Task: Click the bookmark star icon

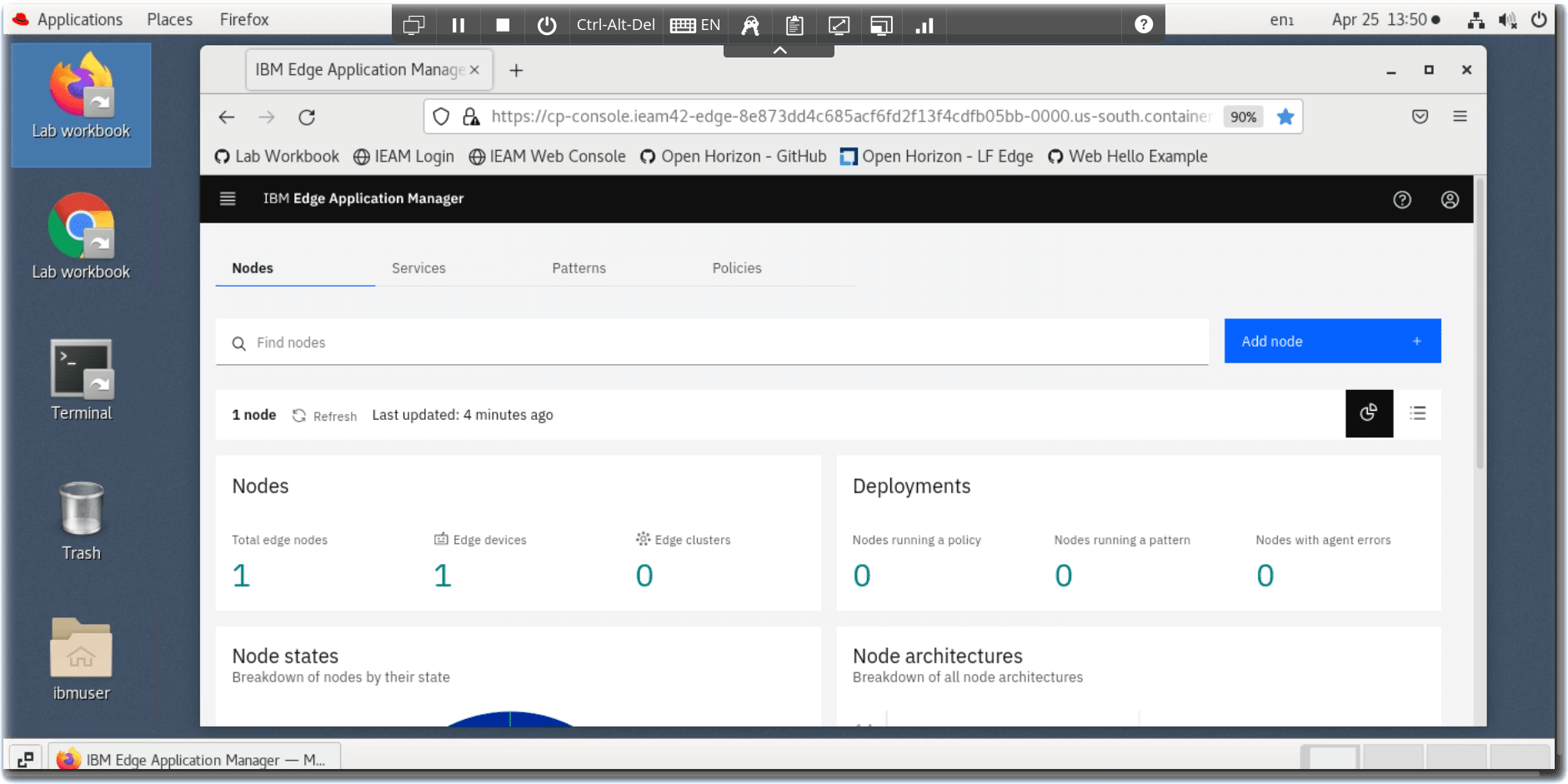Action: (1285, 117)
